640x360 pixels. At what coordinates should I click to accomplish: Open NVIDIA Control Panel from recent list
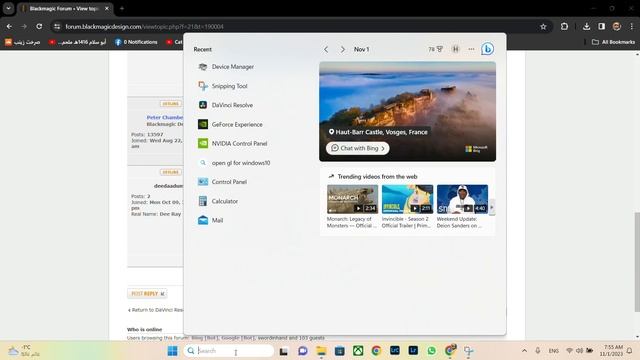(233, 144)
